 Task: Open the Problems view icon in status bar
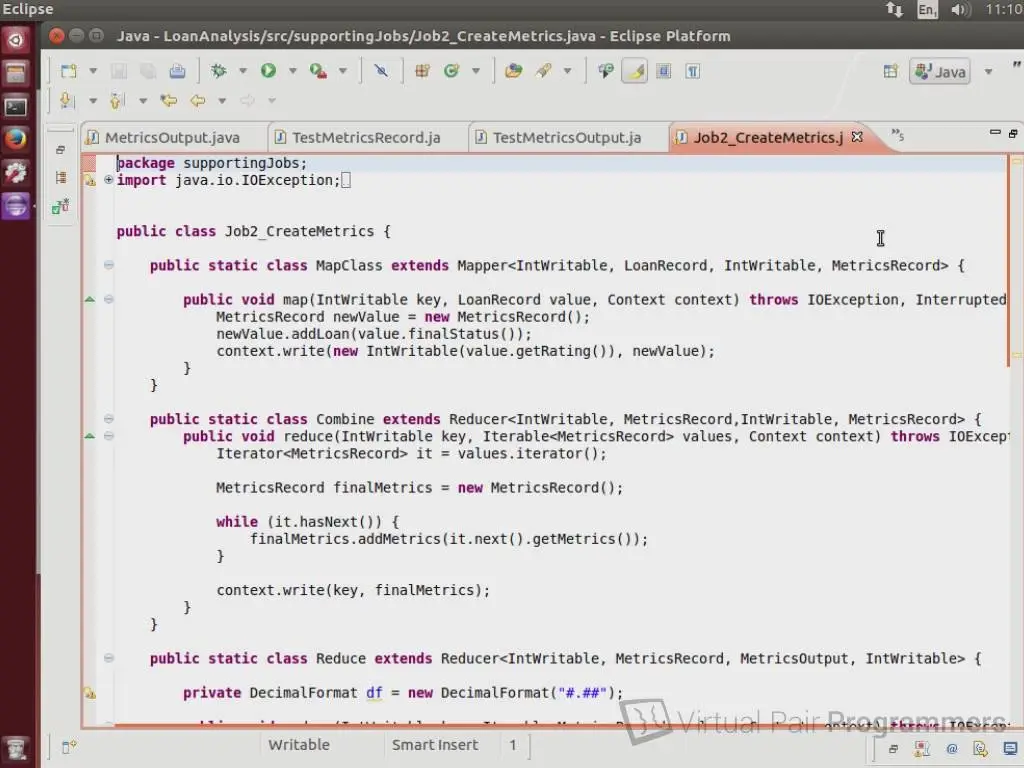pyautogui.click(x=922, y=749)
